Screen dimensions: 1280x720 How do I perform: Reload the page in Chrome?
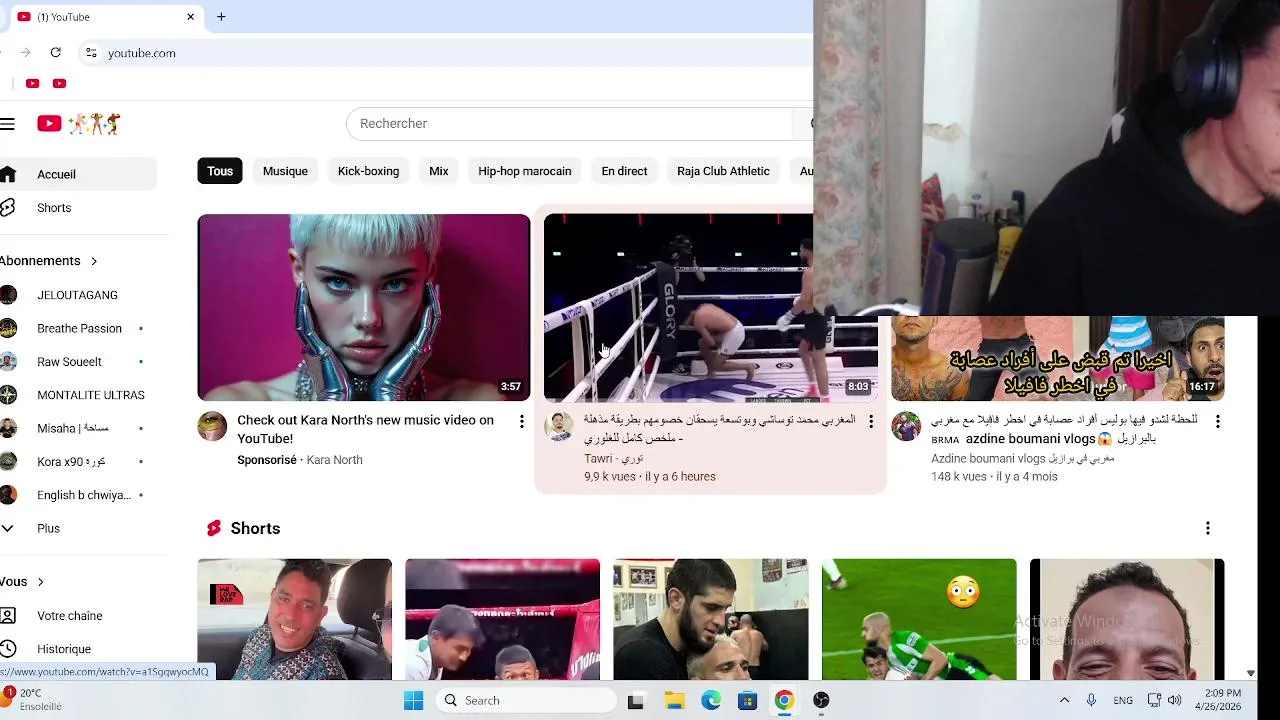pos(56,53)
